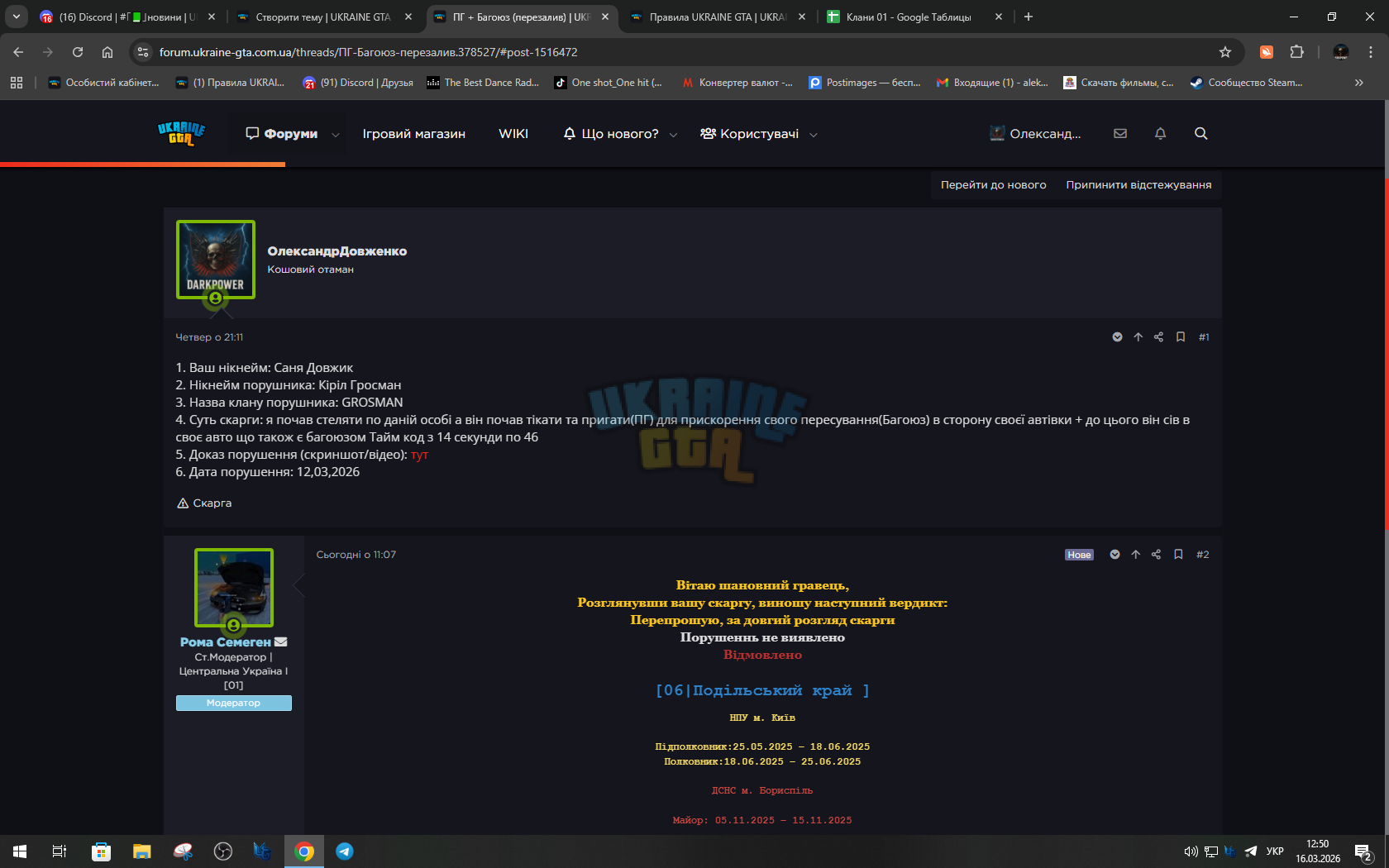Viewport: 1389px width, 868px height.
Task: Open the Chrome extensions puzzle icon
Action: 1296,52
